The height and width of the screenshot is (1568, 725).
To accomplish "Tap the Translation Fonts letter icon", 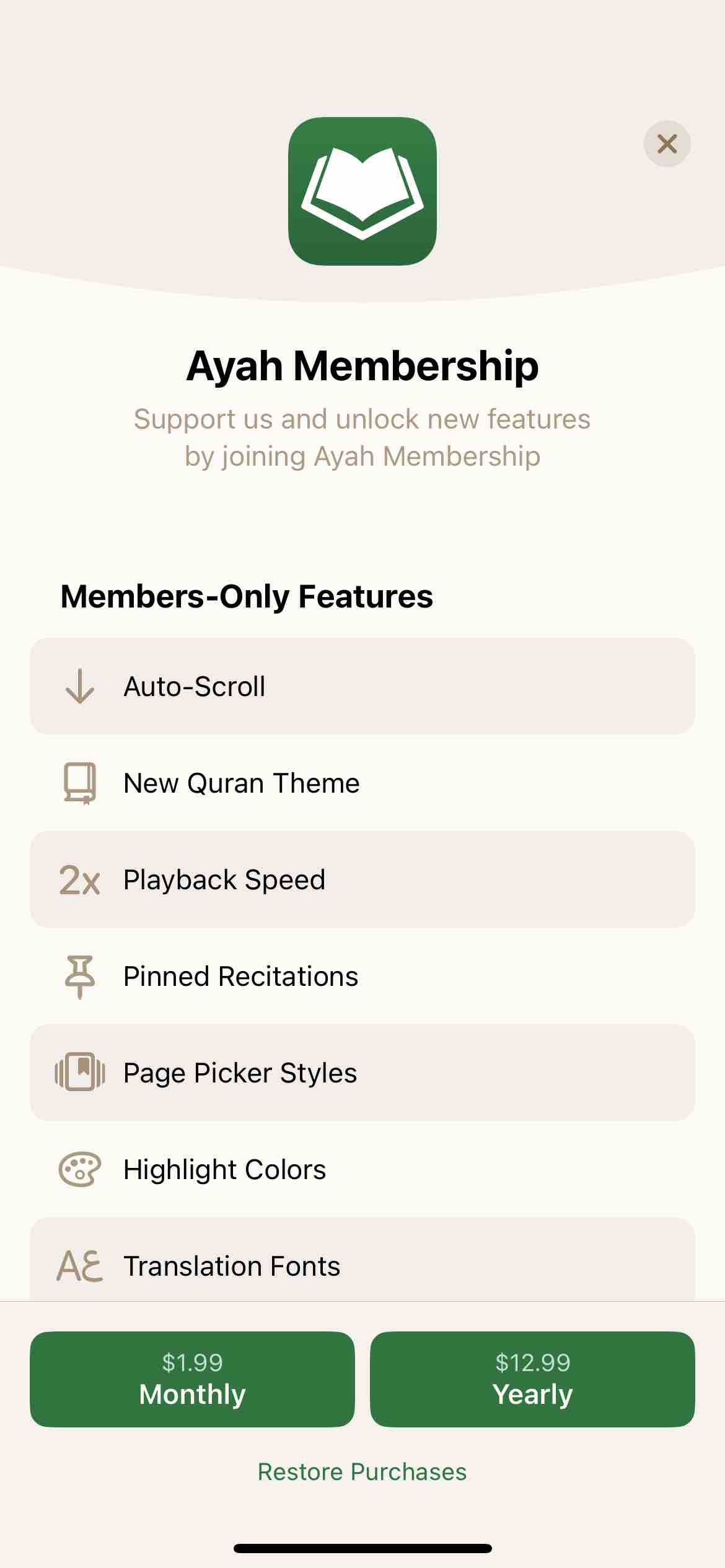I will click(x=80, y=1265).
